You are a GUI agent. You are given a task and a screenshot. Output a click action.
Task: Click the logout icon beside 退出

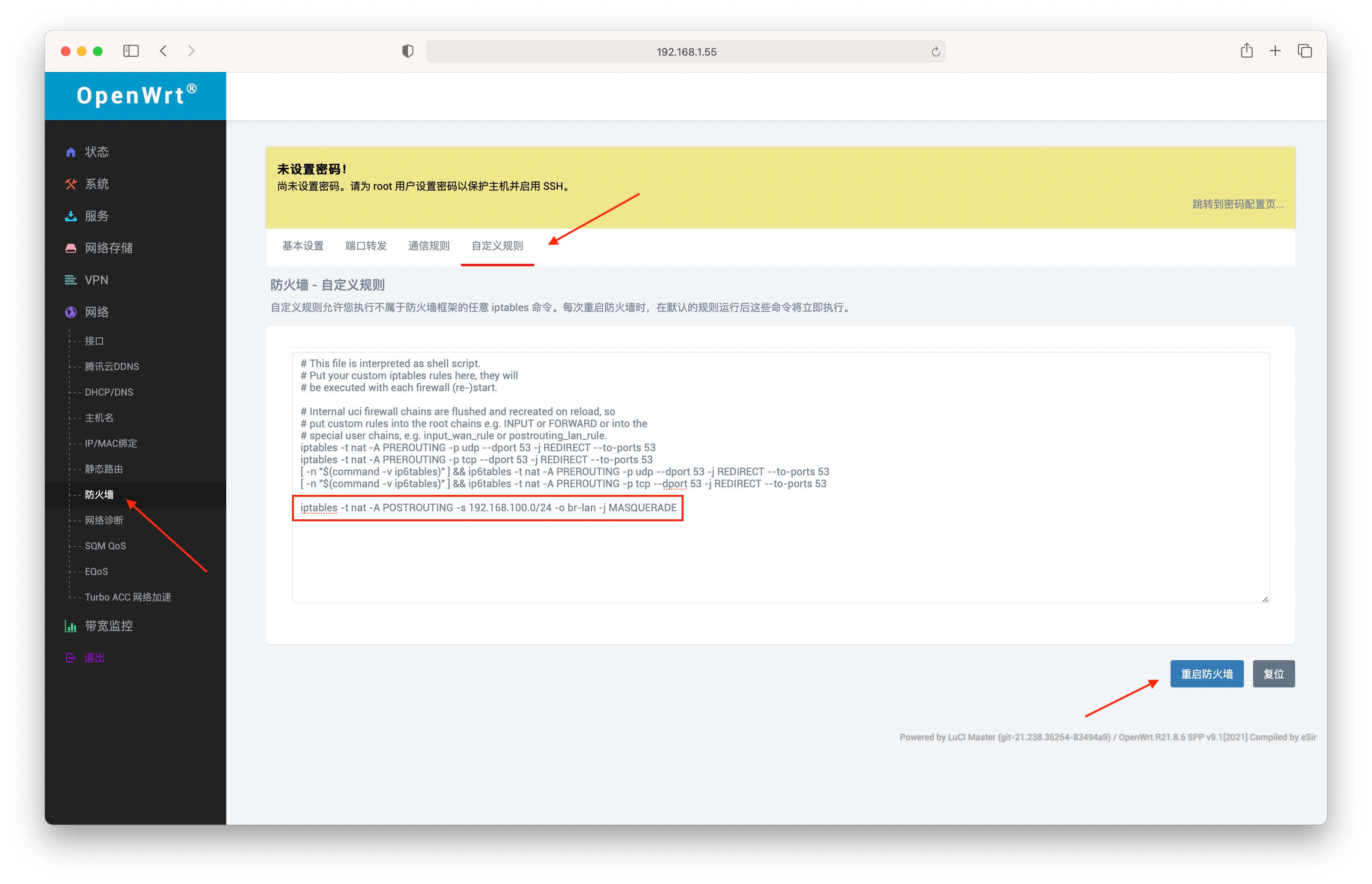(70, 658)
